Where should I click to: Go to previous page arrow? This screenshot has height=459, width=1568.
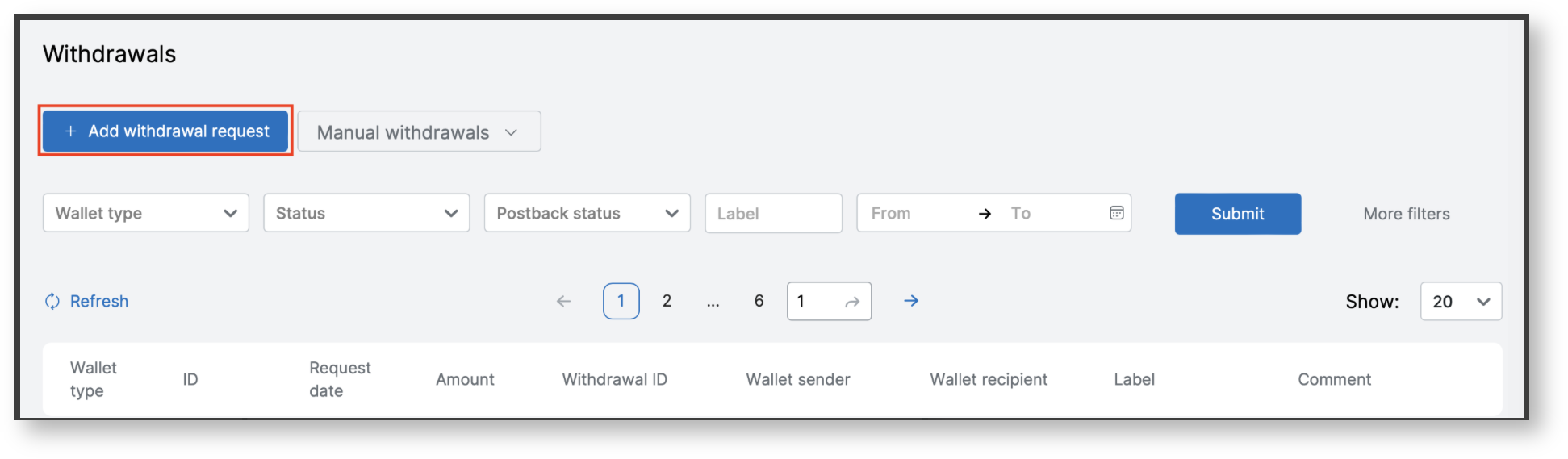563,302
